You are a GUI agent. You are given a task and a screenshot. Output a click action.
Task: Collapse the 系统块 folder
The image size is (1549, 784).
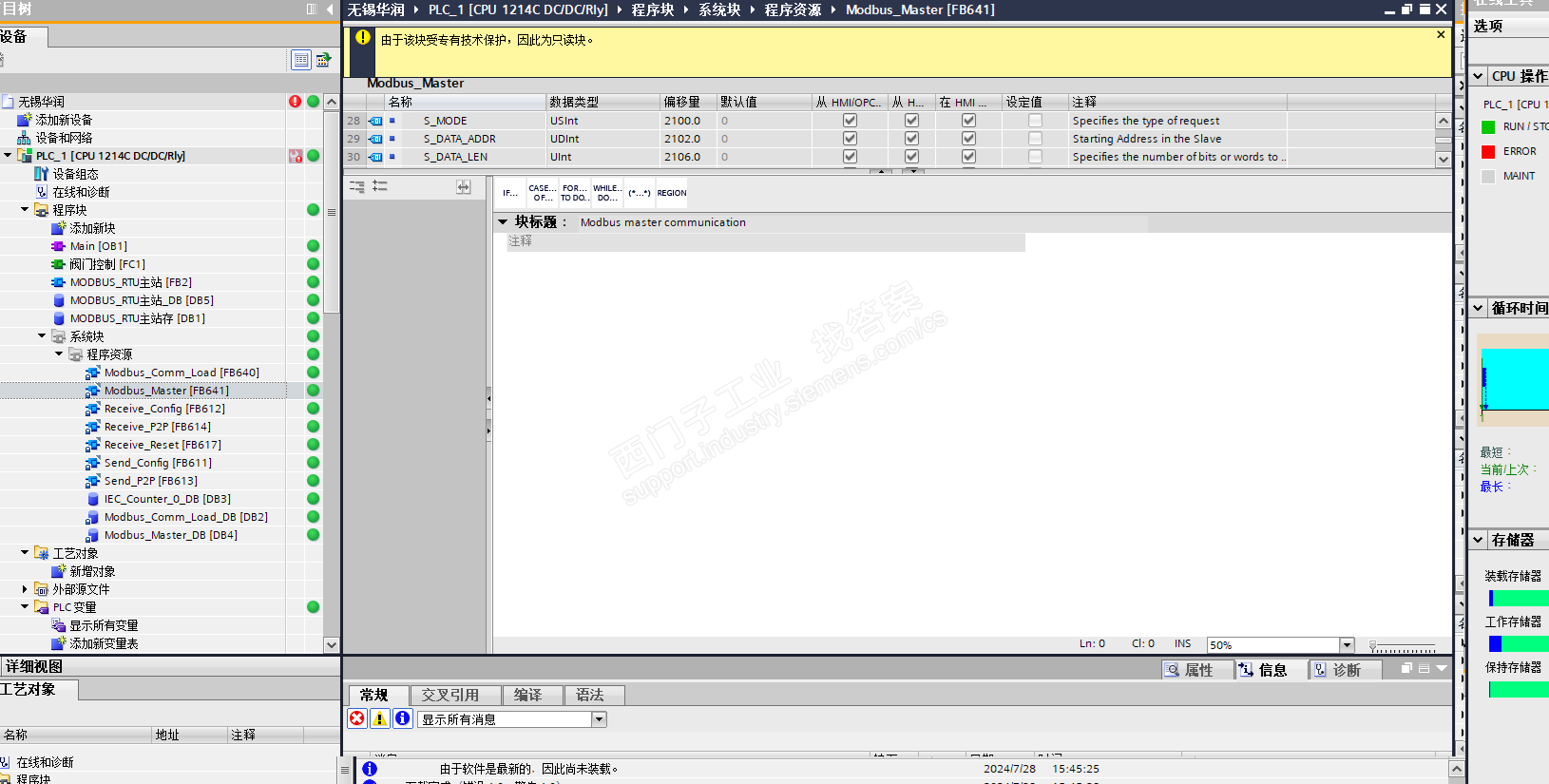point(42,335)
